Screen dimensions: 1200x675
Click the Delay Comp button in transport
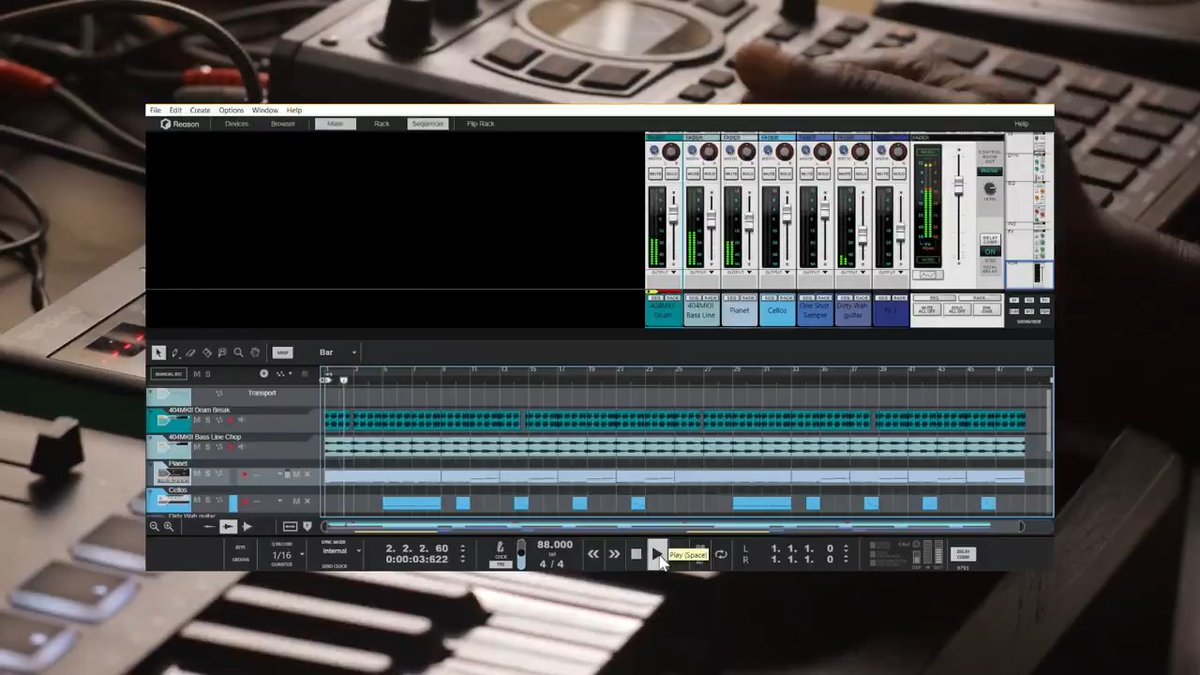pyautogui.click(x=964, y=553)
